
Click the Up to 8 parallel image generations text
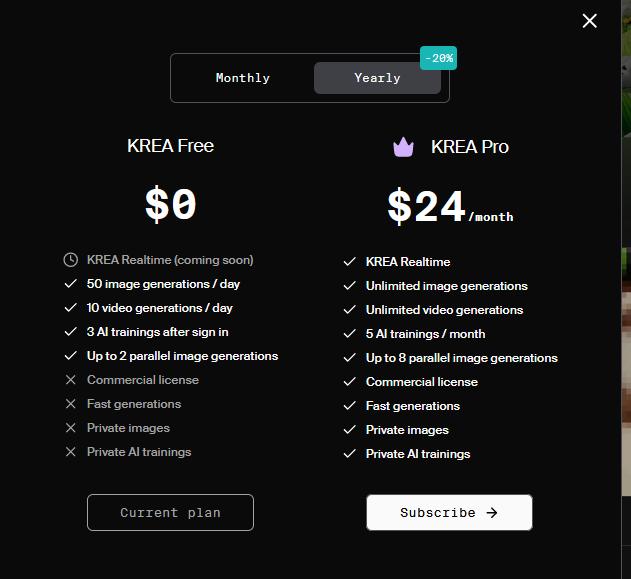coord(462,358)
